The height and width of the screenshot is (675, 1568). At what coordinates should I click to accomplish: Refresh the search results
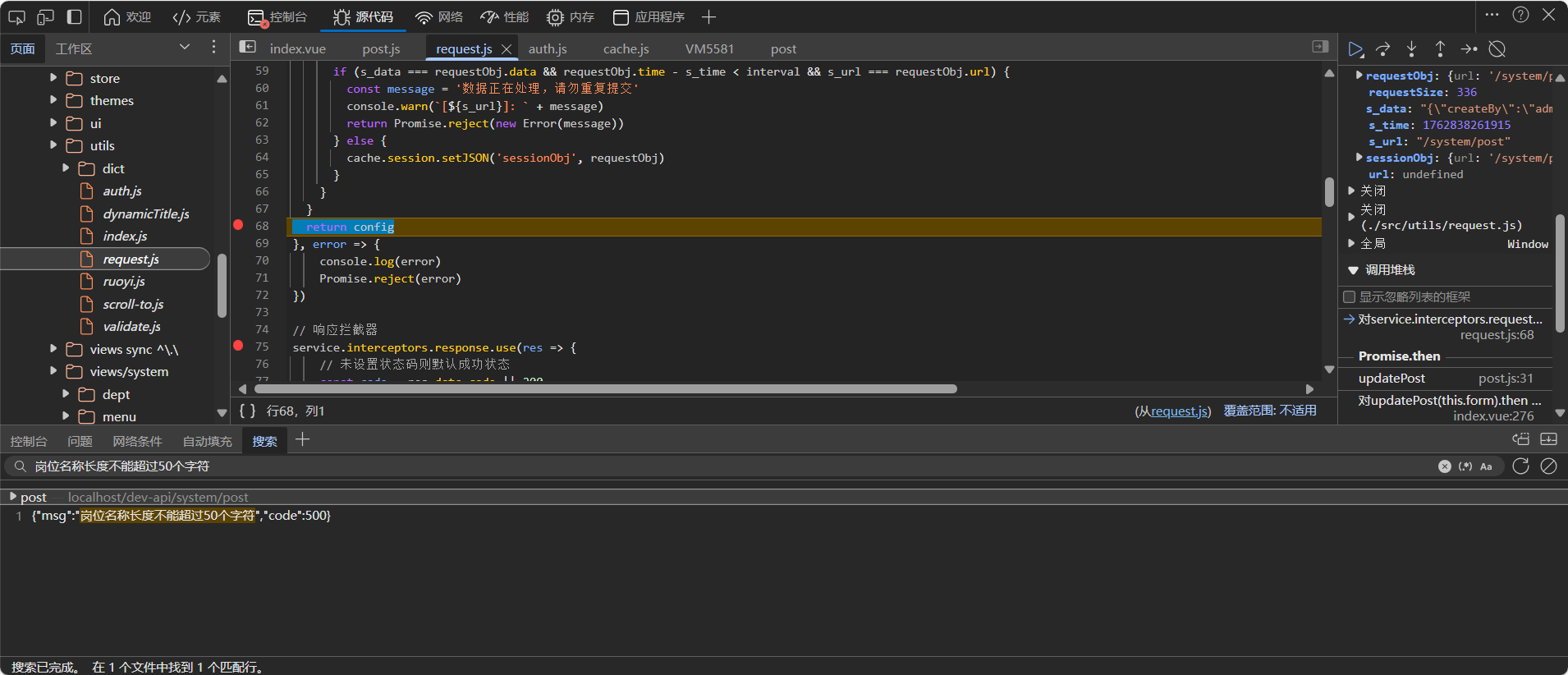[1520, 466]
